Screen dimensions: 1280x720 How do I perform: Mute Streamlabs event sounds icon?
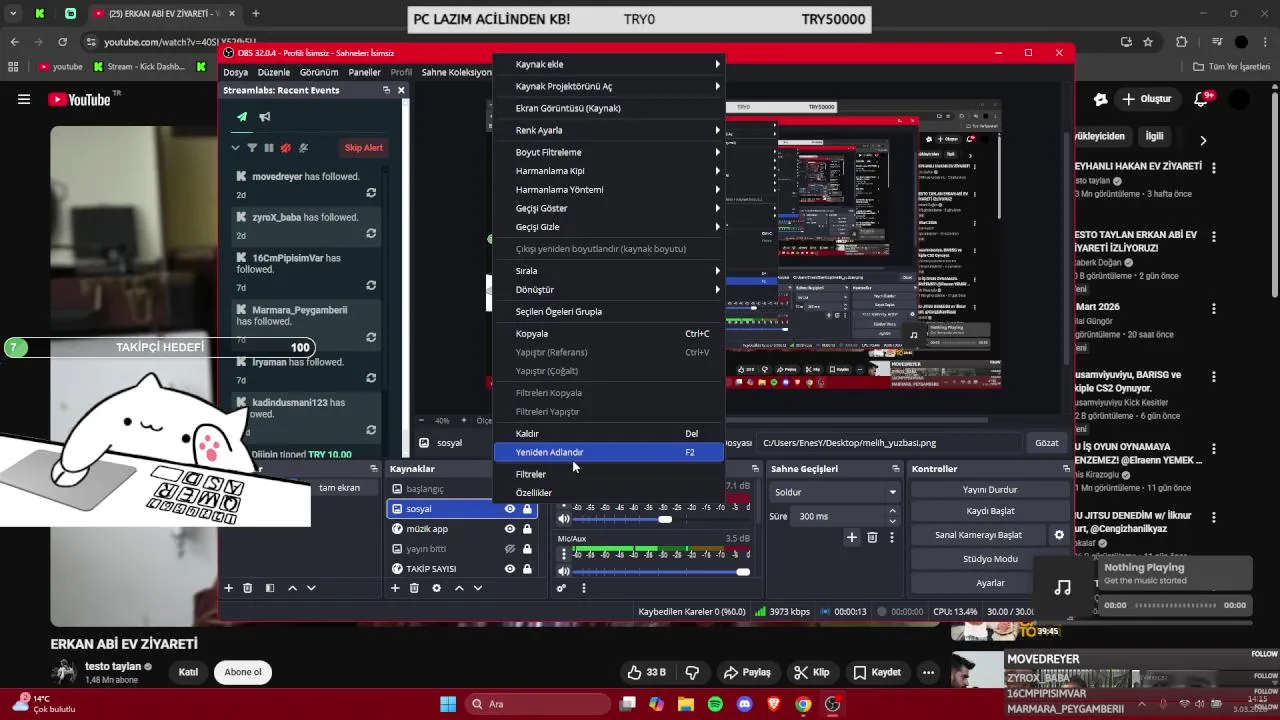pos(286,148)
